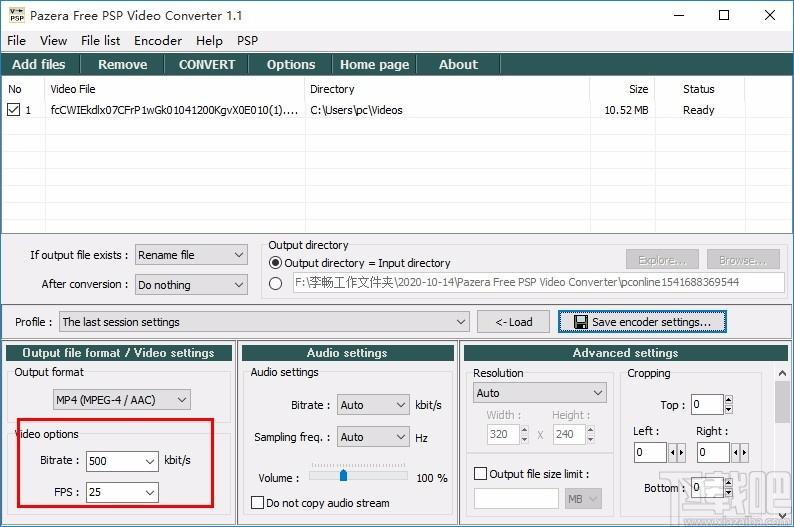Image resolution: width=794 pixels, height=527 pixels.
Task: Expand the 'After conversion' dropdown
Action: [191, 285]
